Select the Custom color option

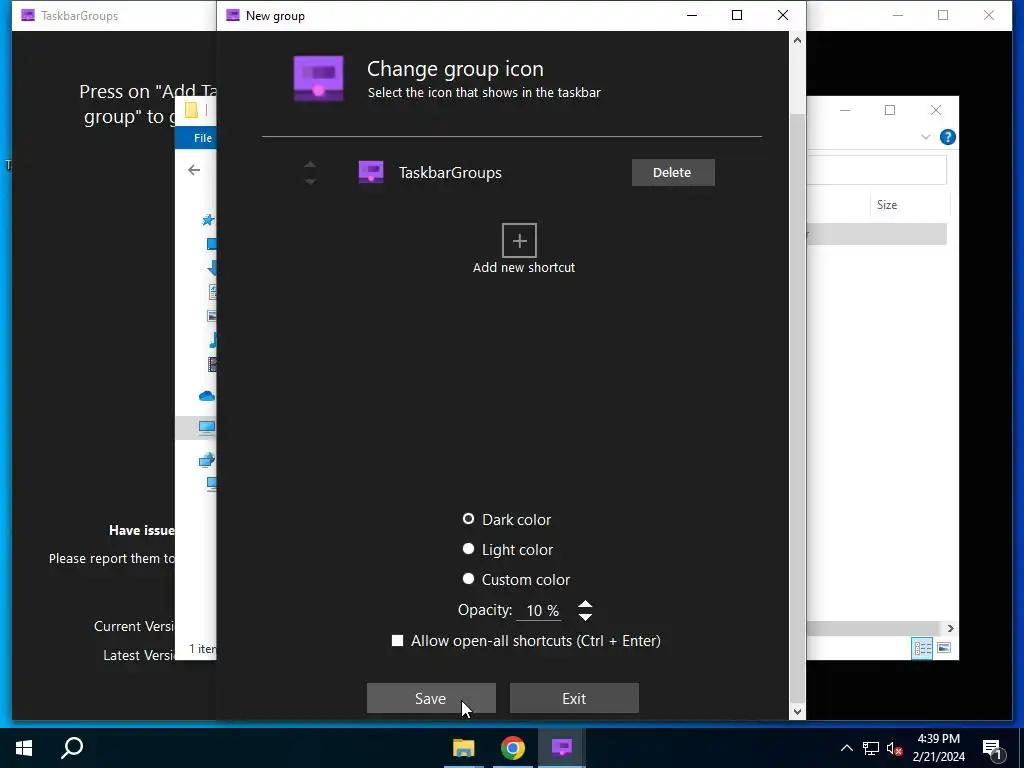pyautogui.click(x=468, y=579)
